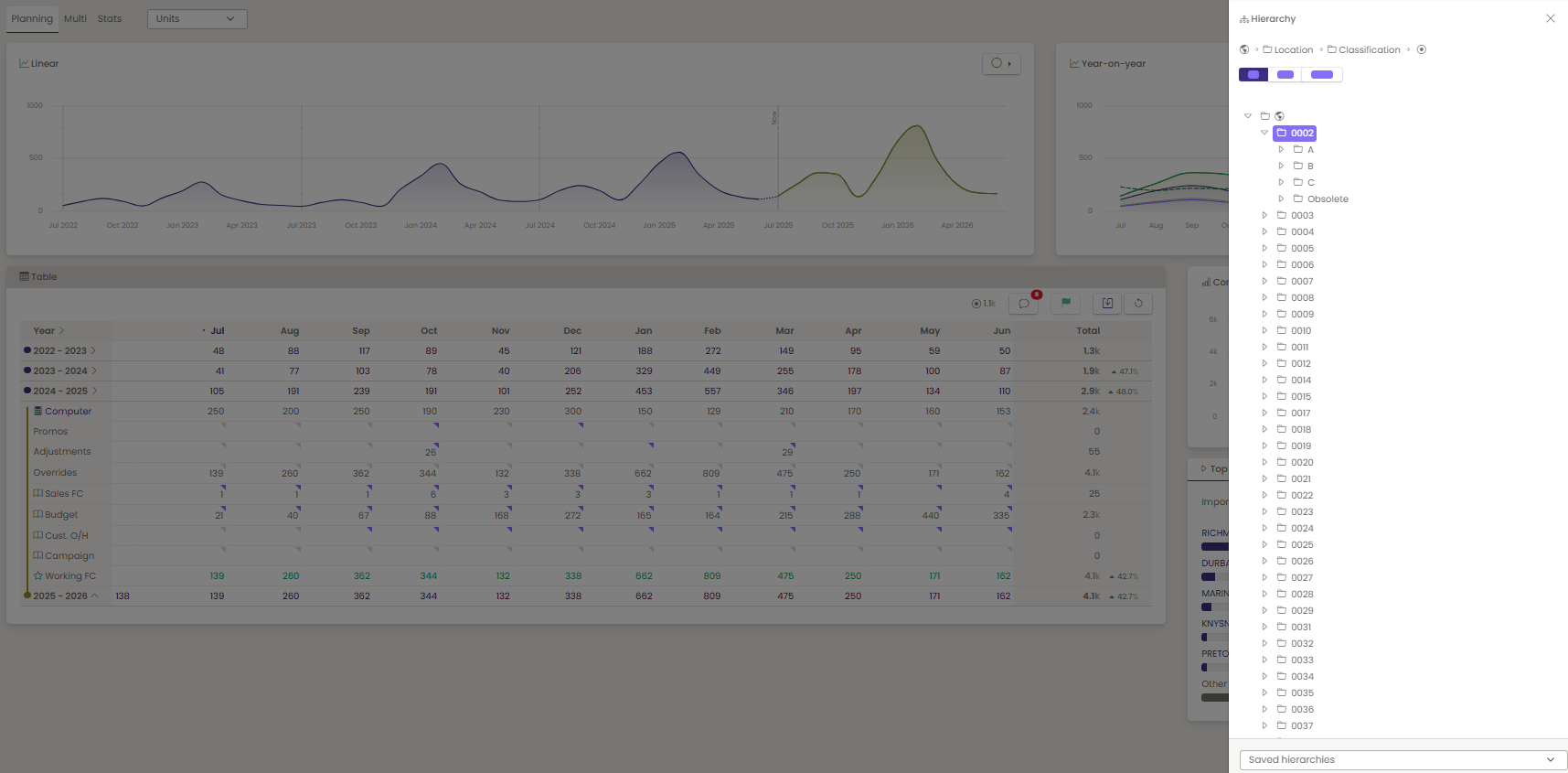Image resolution: width=1568 pixels, height=773 pixels.
Task: Open the comments bubble with red badge
Action: pyautogui.click(x=1024, y=304)
